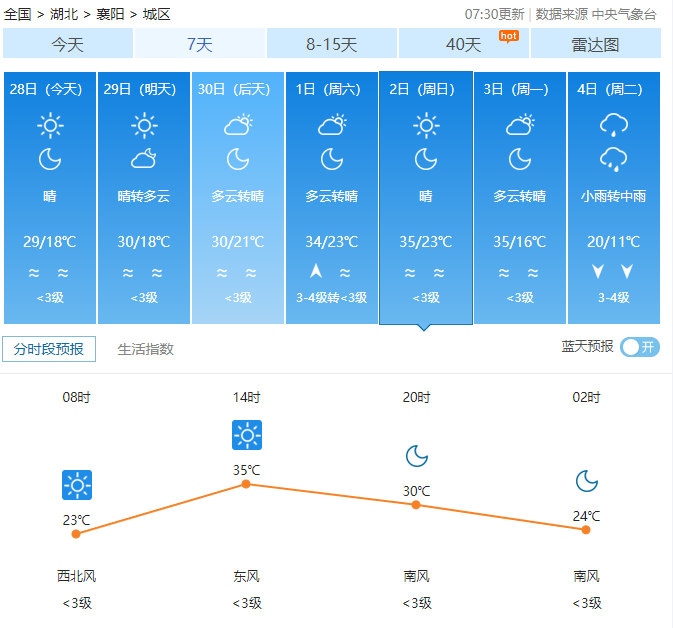The image size is (673, 628).
Task: Click the 小雨转中雨 weather text
Action: click(x=614, y=196)
